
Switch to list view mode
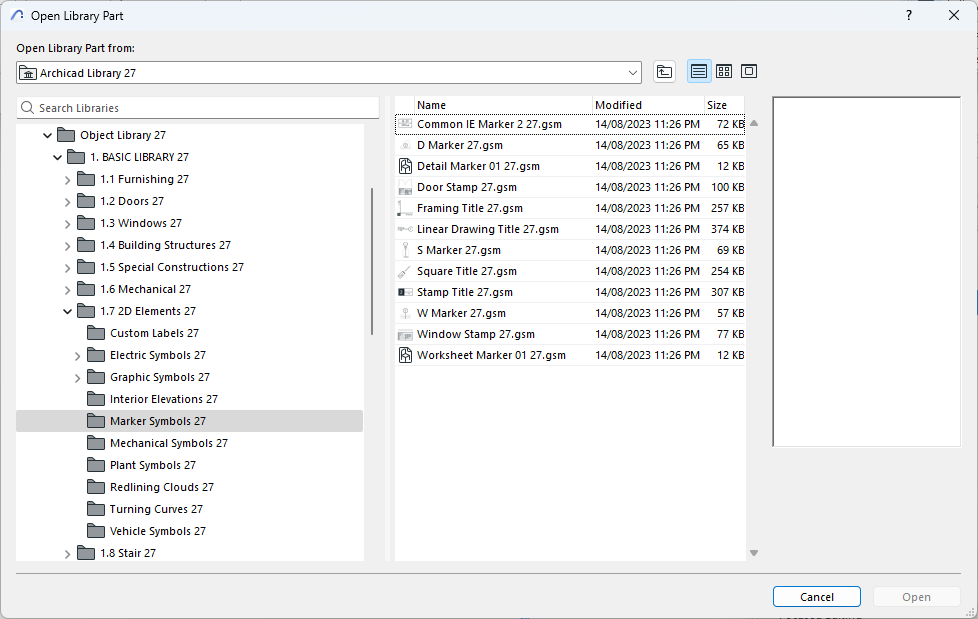[699, 72]
